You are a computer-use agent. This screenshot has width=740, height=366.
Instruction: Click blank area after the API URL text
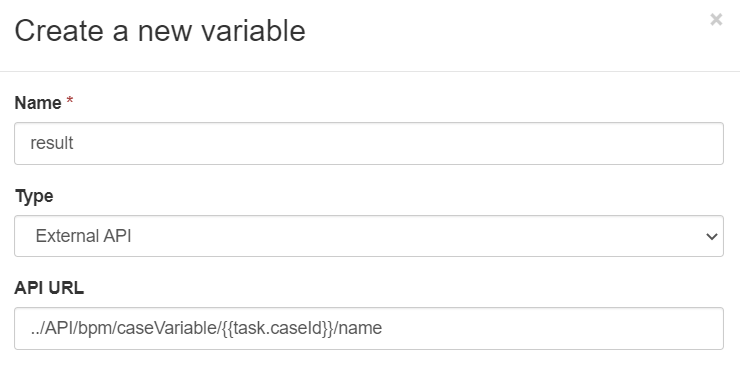click(x=552, y=328)
